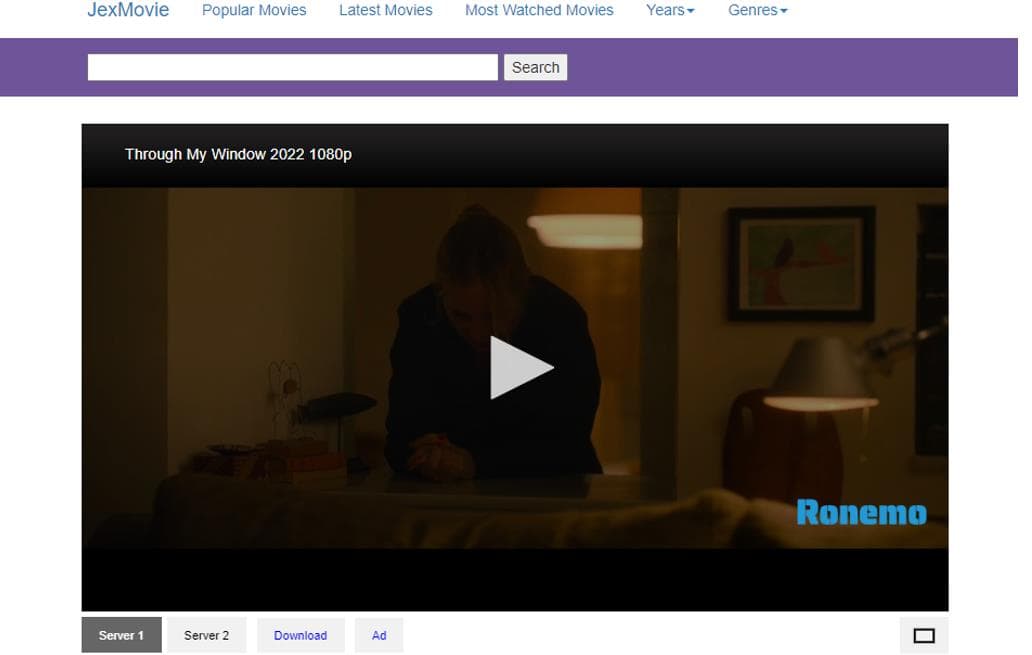Open the Years chevron arrow
This screenshot has height=655, width=1032.
689,10
